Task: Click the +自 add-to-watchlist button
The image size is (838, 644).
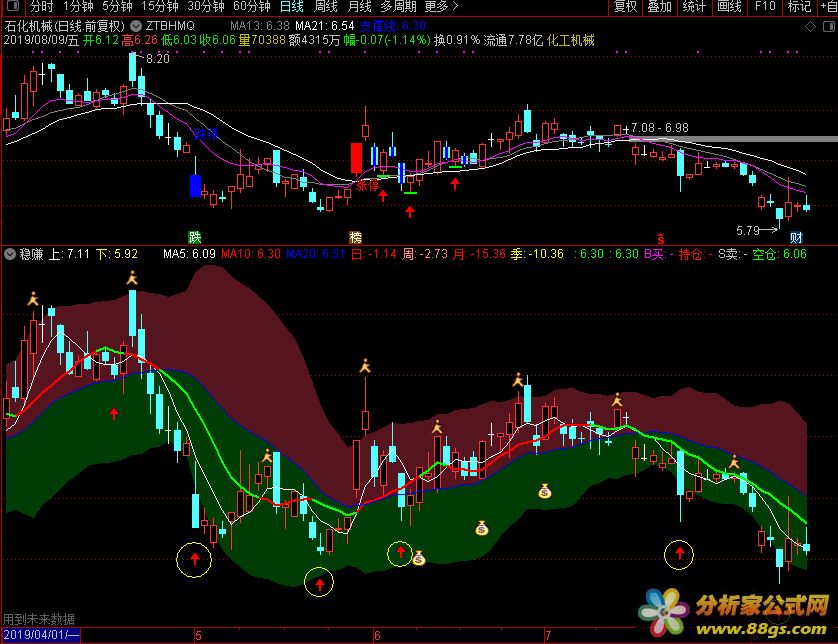Action: click(x=829, y=6)
